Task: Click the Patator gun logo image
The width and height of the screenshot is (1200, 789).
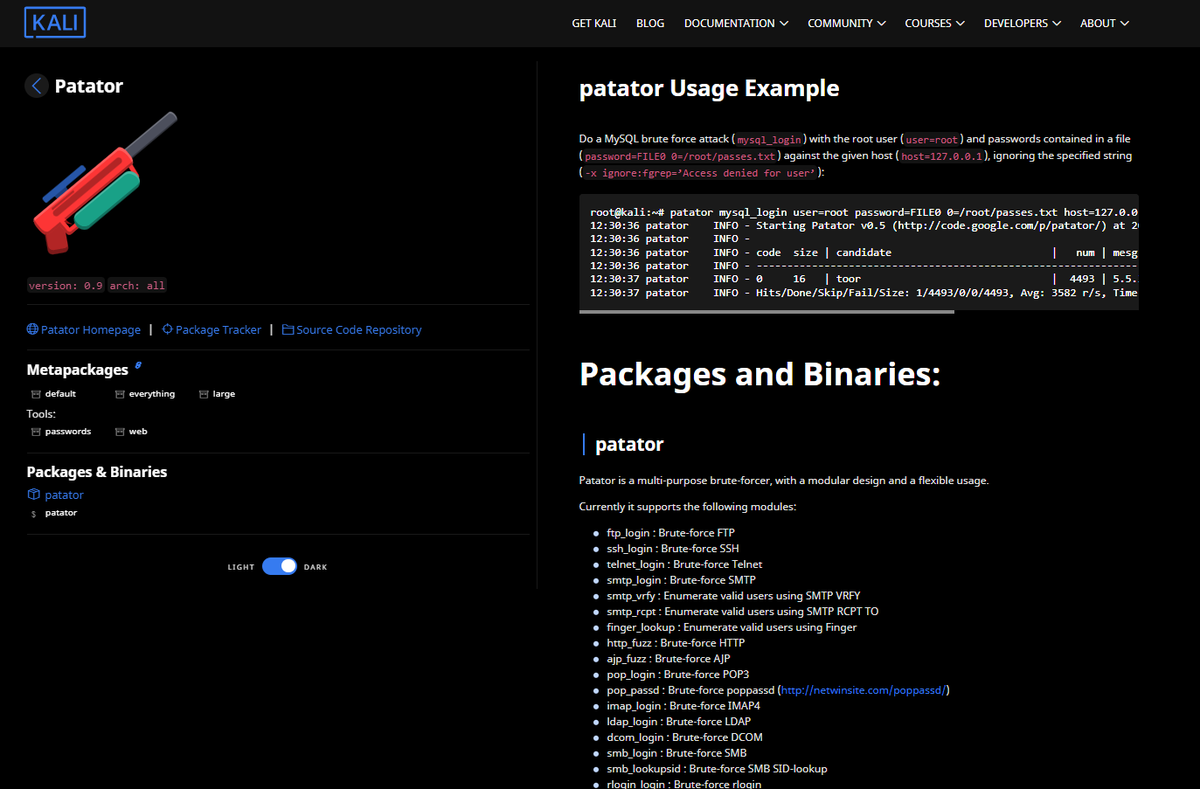Action: [104, 183]
